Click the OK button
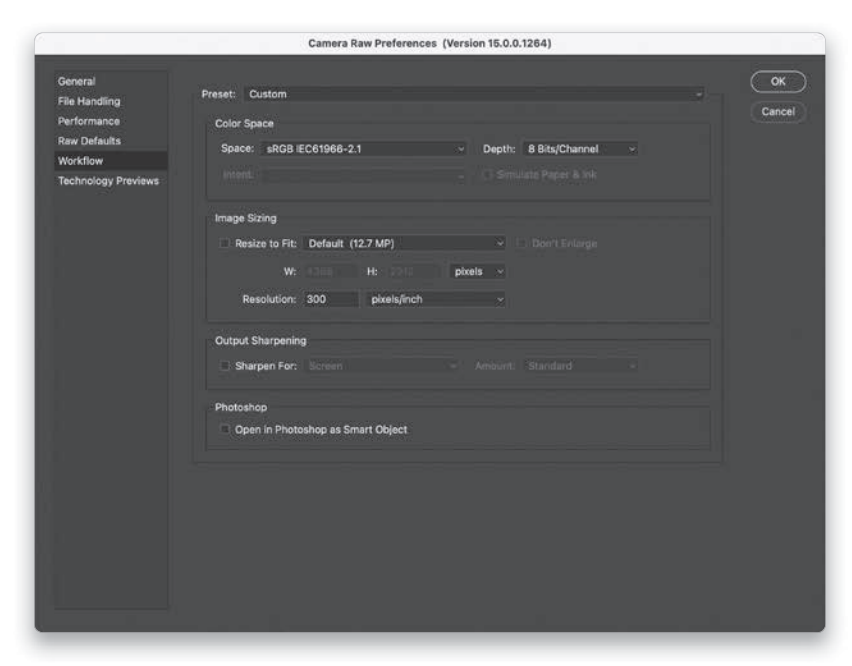 coord(778,82)
